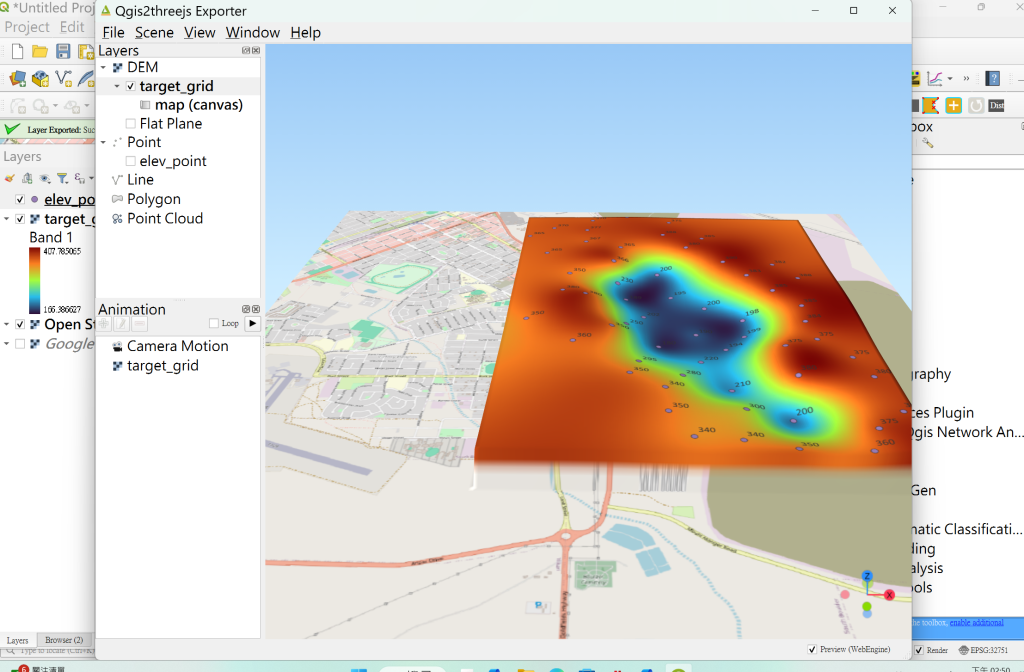Viewport: 1024px width, 672px height.
Task: Toggle the Loop animation checkbox
Action: [x=214, y=323]
